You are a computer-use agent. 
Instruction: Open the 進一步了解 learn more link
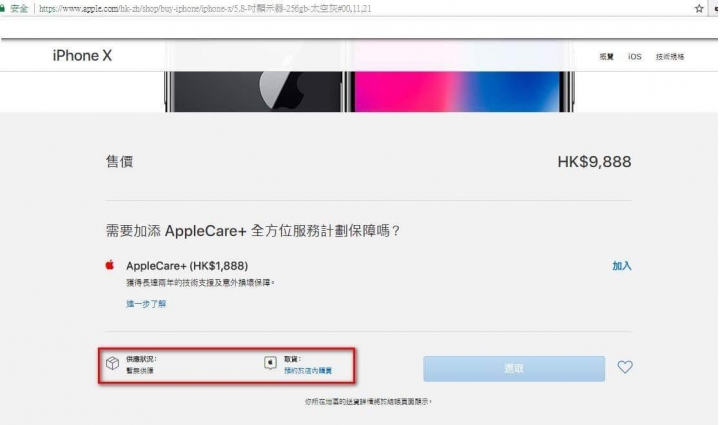tap(146, 303)
